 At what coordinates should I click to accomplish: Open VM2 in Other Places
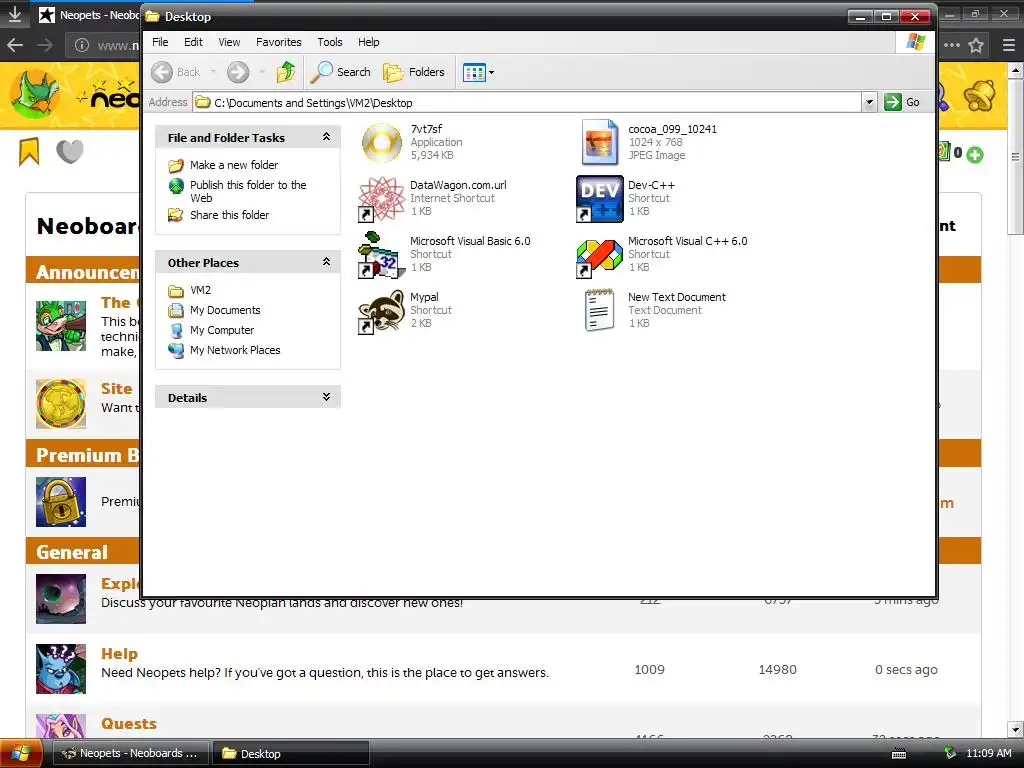coord(200,290)
